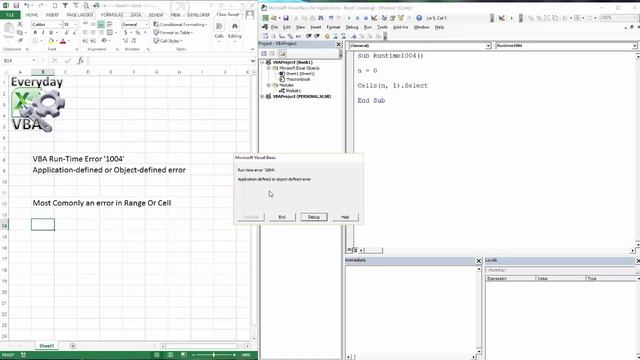Expand VBAProject (PERSONAL.XLSB) node
This screenshot has height=360, width=640.
262,96
